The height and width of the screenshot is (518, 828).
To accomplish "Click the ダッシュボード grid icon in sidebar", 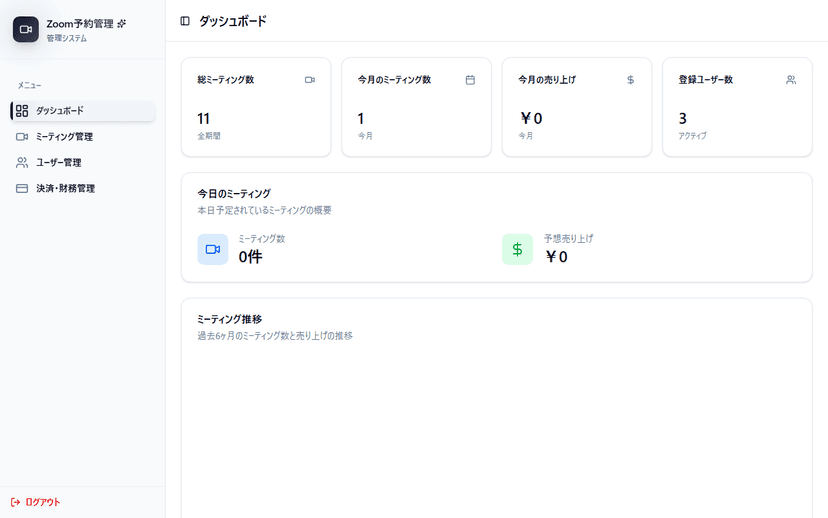I will click(x=22, y=110).
